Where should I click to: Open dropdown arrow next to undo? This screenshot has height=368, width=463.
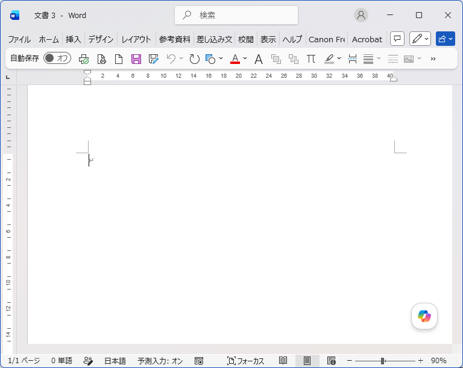click(x=181, y=59)
